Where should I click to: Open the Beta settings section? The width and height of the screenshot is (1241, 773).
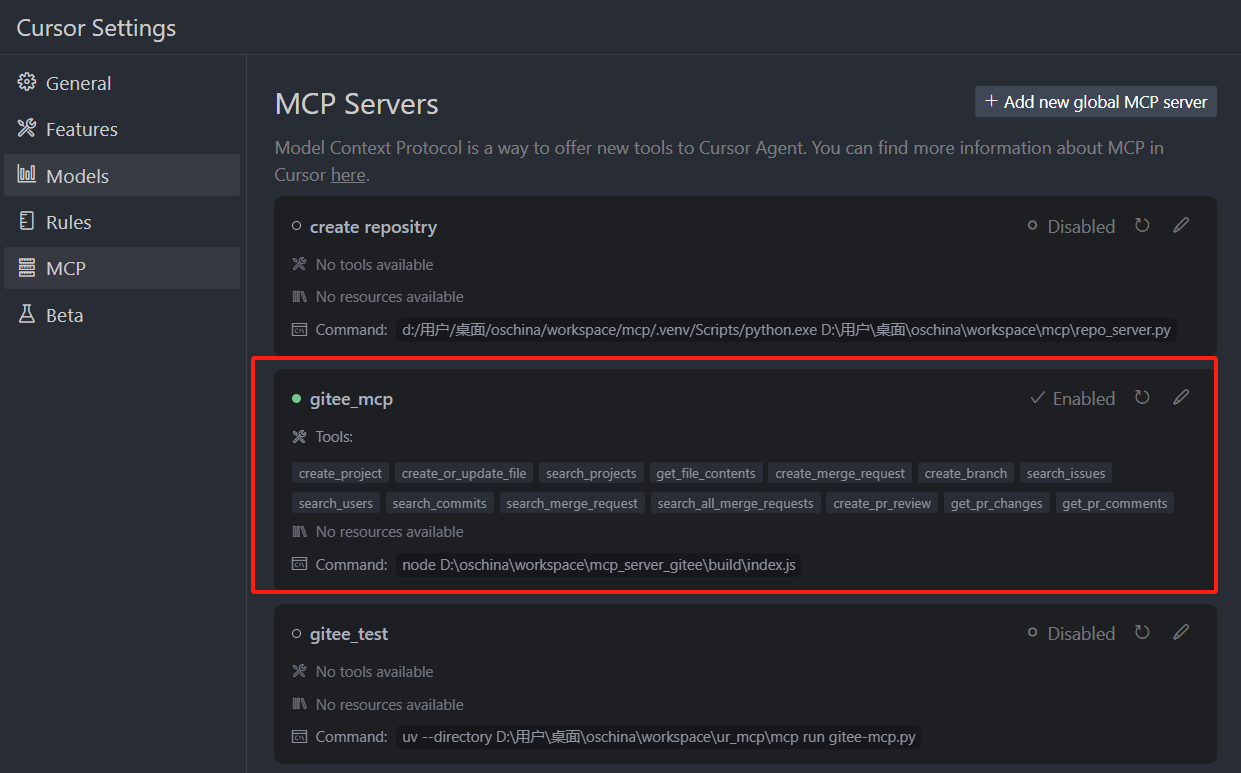coord(62,314)
